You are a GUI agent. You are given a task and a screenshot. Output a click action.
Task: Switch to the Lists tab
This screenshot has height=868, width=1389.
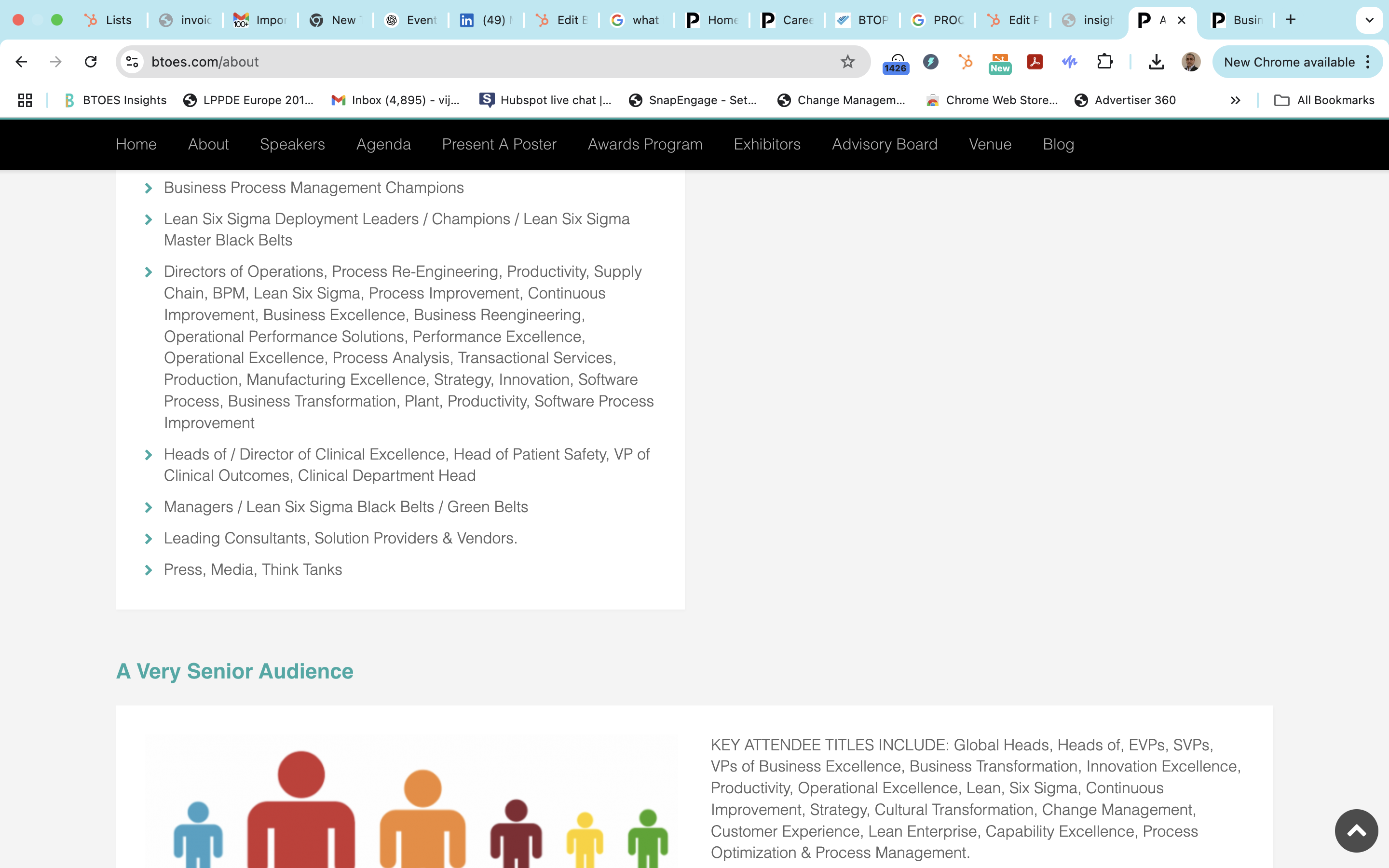pyautogui.click(x=109, y=20)
